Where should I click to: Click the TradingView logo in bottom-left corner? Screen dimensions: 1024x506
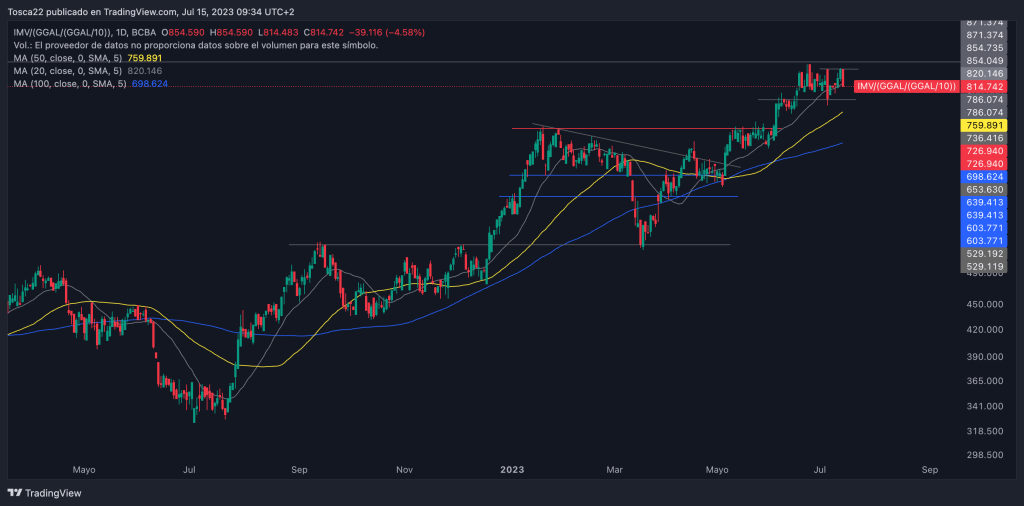pos(45,493)
